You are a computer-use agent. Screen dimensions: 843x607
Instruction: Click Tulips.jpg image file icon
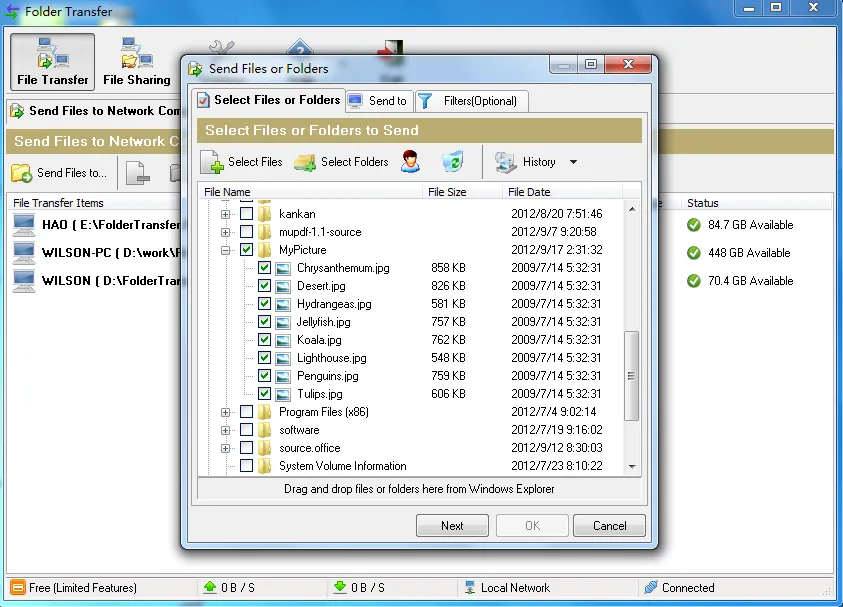283,394
